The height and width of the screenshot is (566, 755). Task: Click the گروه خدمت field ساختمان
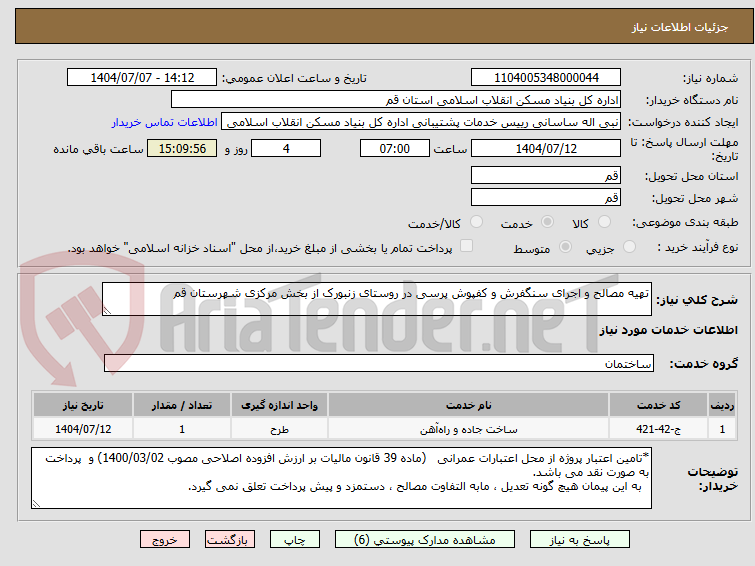coord(379,363)
